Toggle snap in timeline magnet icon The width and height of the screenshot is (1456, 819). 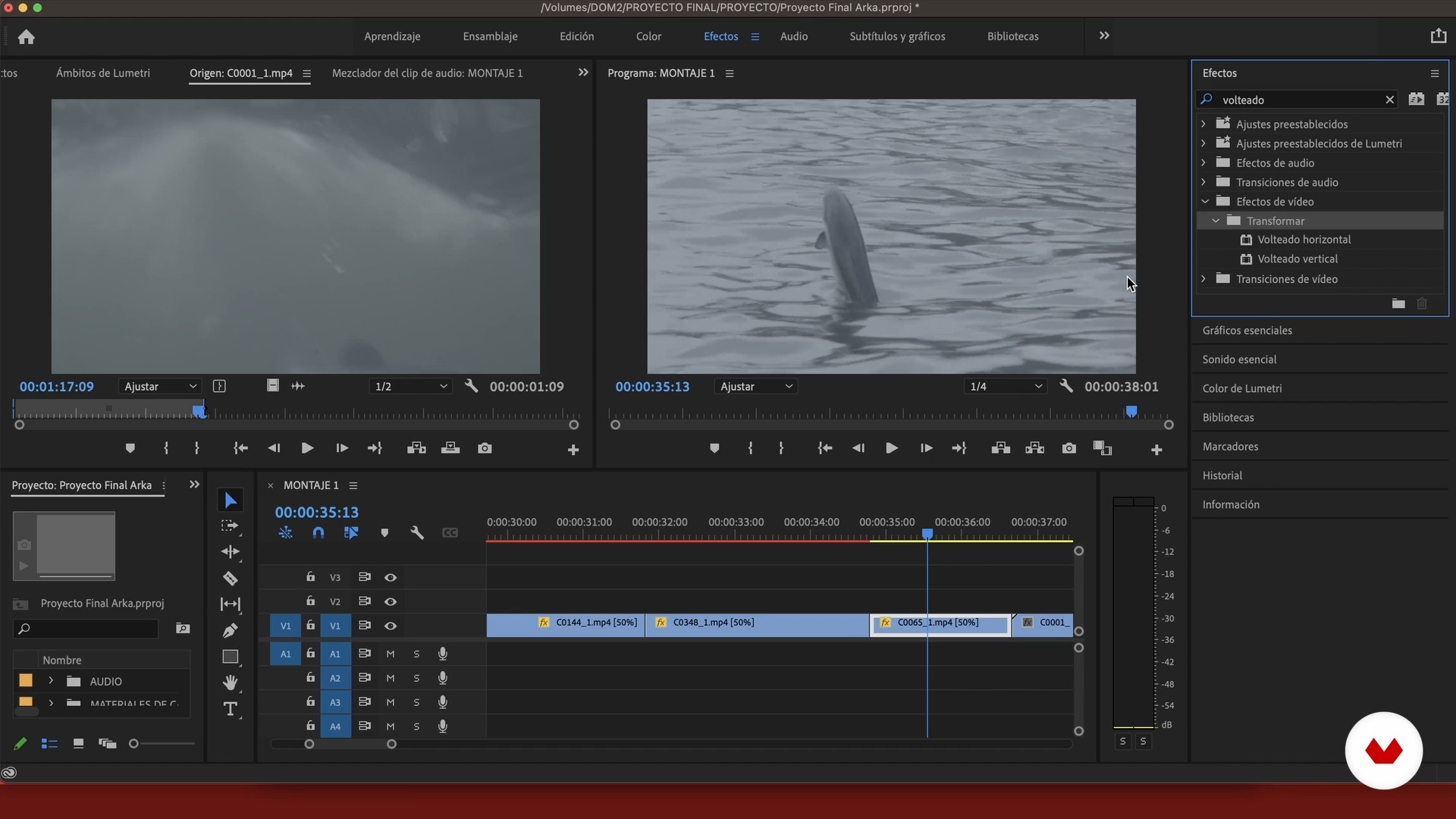(x=318, y=533)
